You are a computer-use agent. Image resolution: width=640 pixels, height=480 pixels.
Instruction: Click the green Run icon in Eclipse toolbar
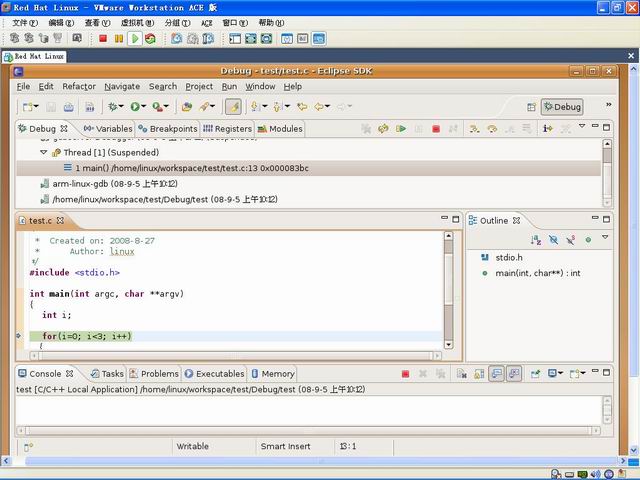pos(135,107)
